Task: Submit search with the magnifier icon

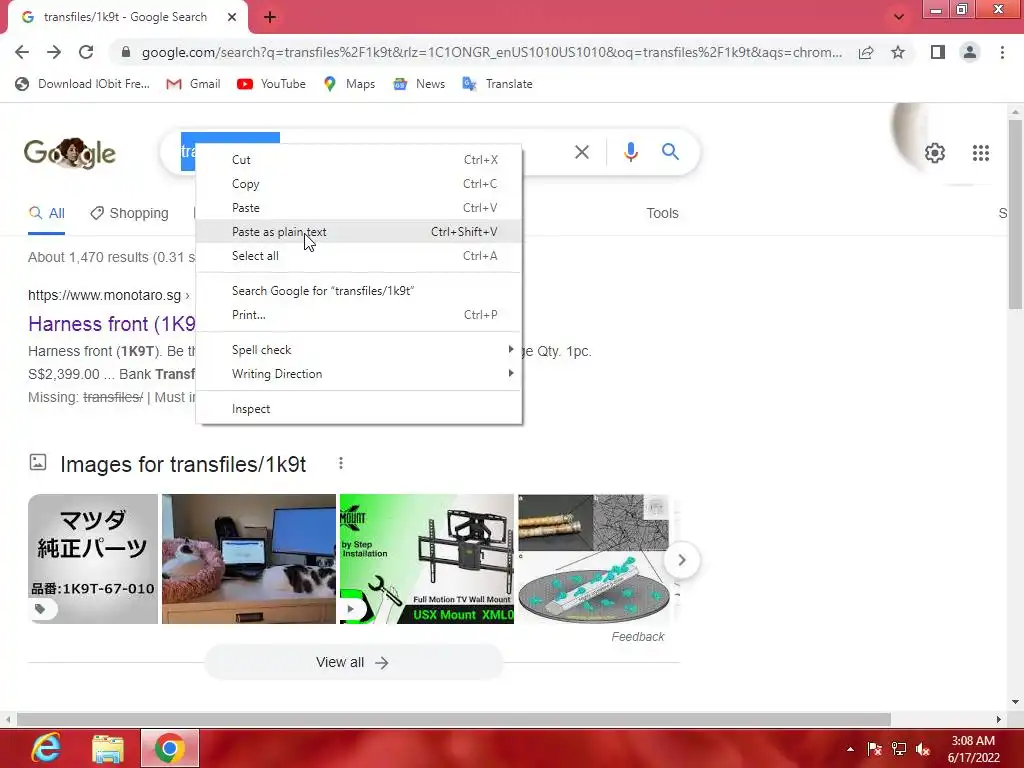Action: tap(670, 152)
